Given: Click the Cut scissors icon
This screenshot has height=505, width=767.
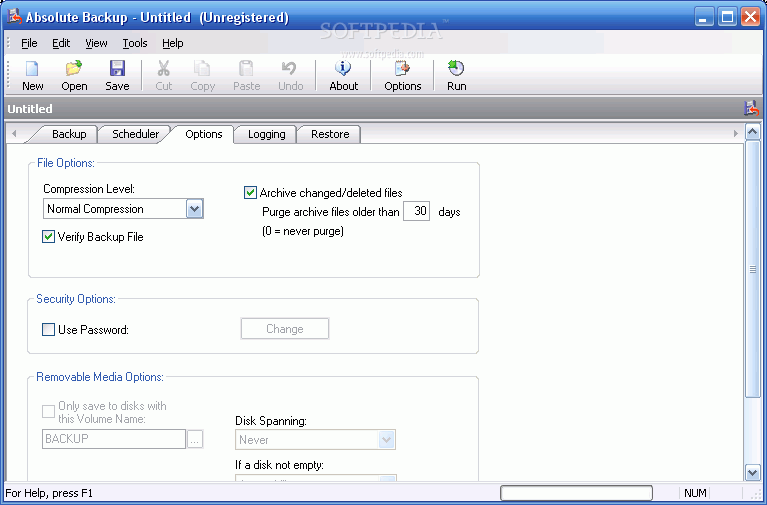Looking at the screenshot, I should (163, 69).
